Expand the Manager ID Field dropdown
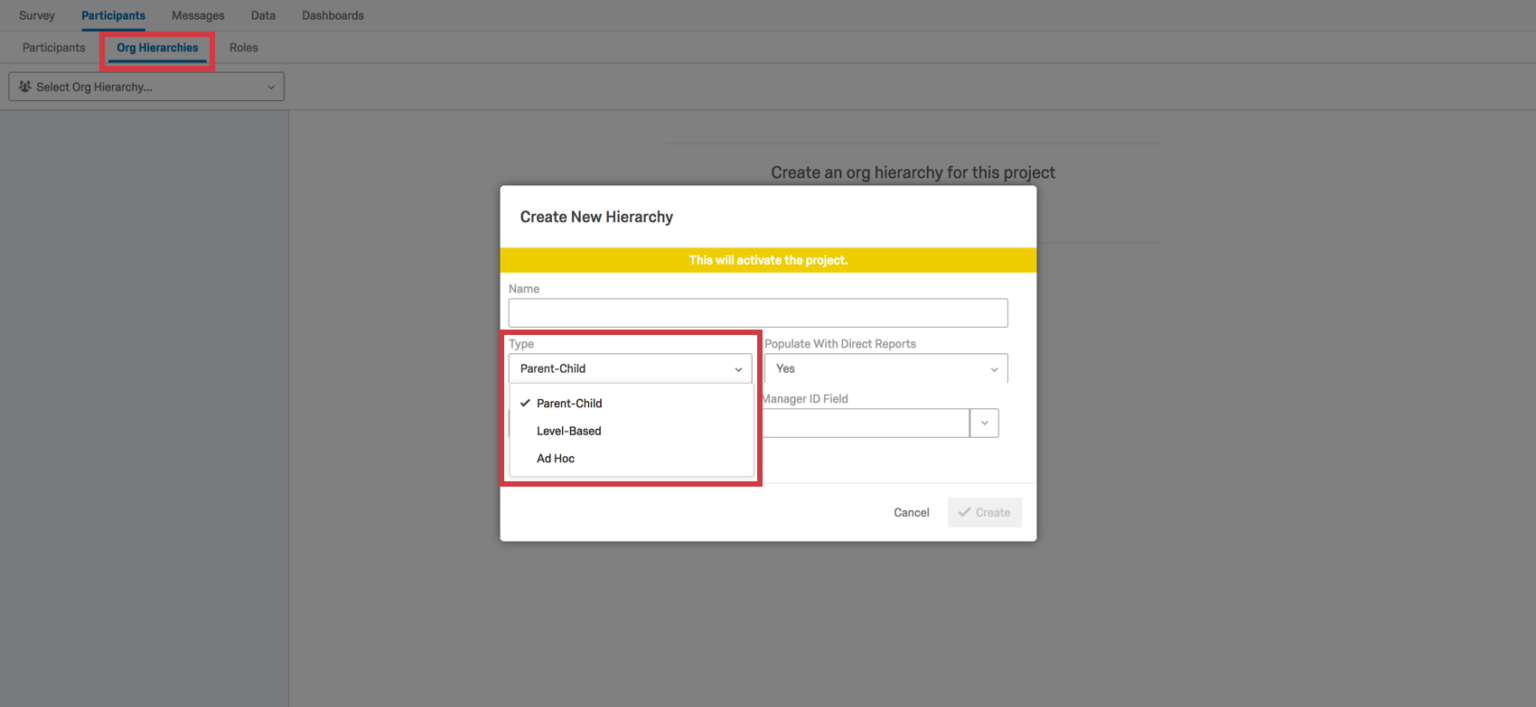Screen dimensions: 1536x707 984,422
